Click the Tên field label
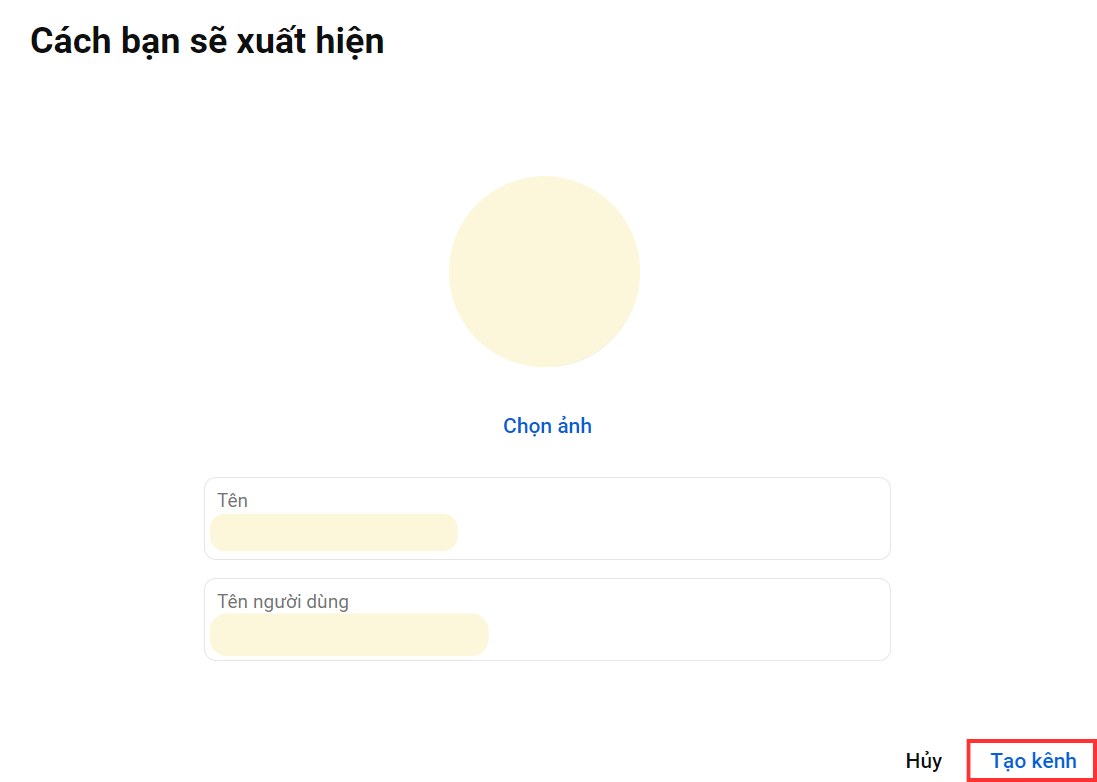Screen dimensions: 1097x782 click(x=232, y=500)
